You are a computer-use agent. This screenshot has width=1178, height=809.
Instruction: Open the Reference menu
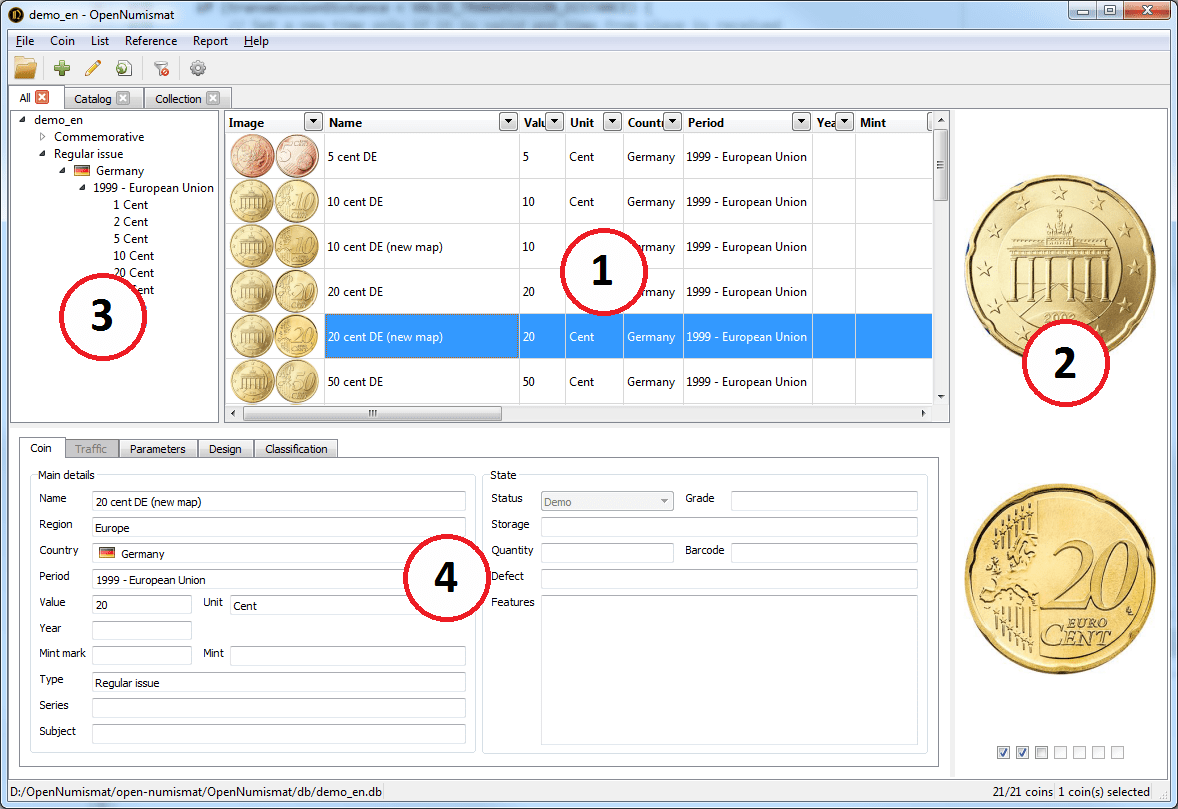[151, 41]
